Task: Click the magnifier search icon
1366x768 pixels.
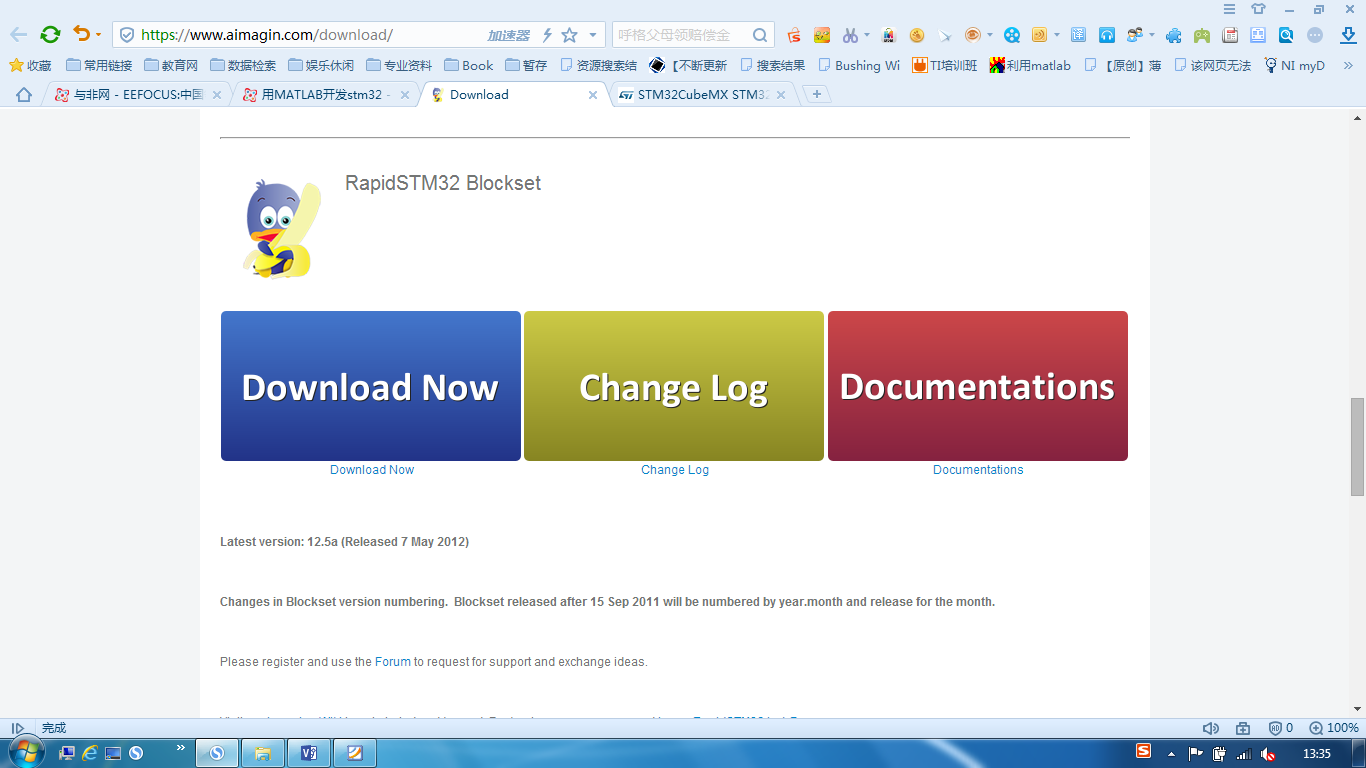Action: pos(761,35)
